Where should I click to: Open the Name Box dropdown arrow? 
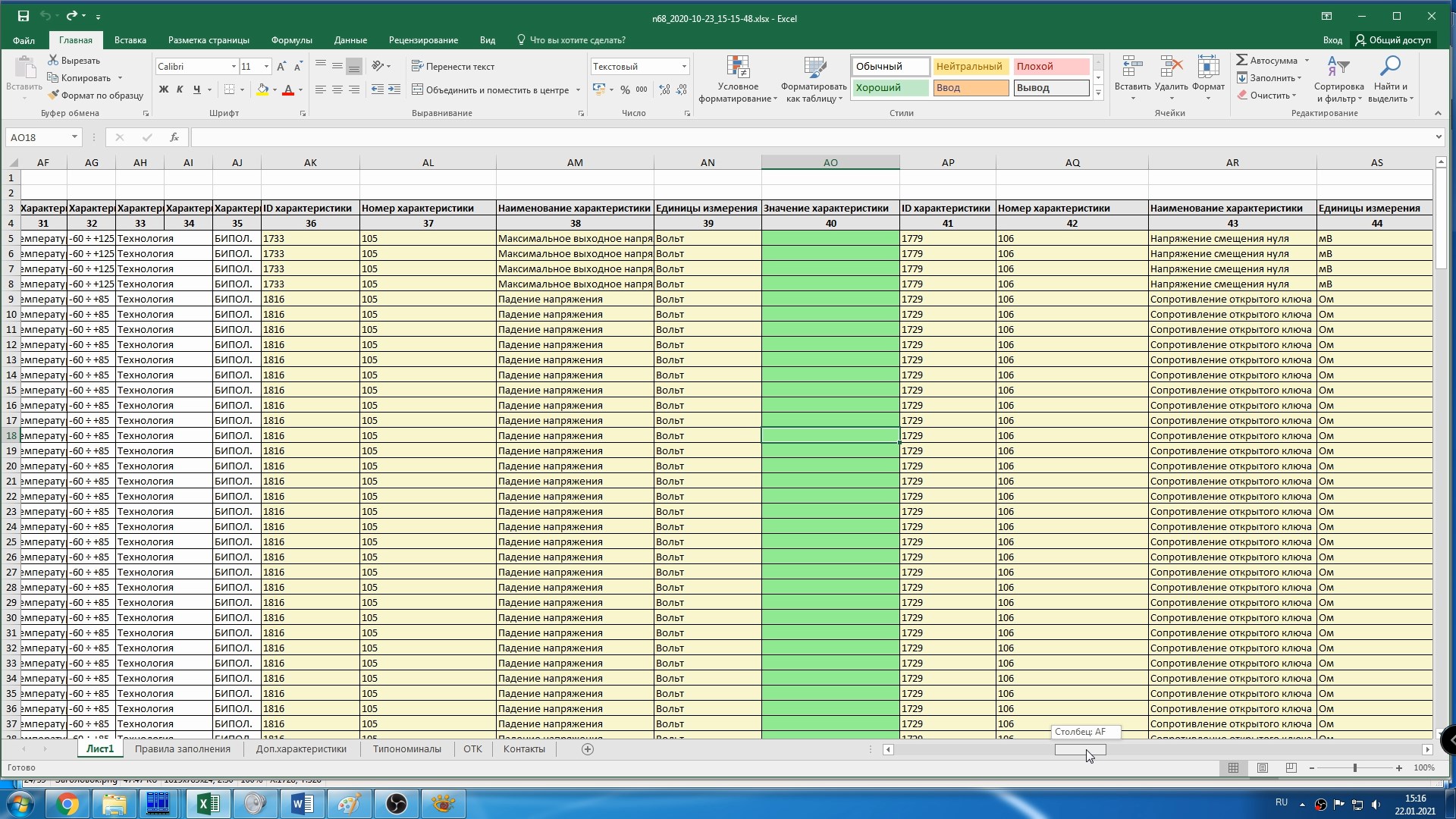coord(74,137)
